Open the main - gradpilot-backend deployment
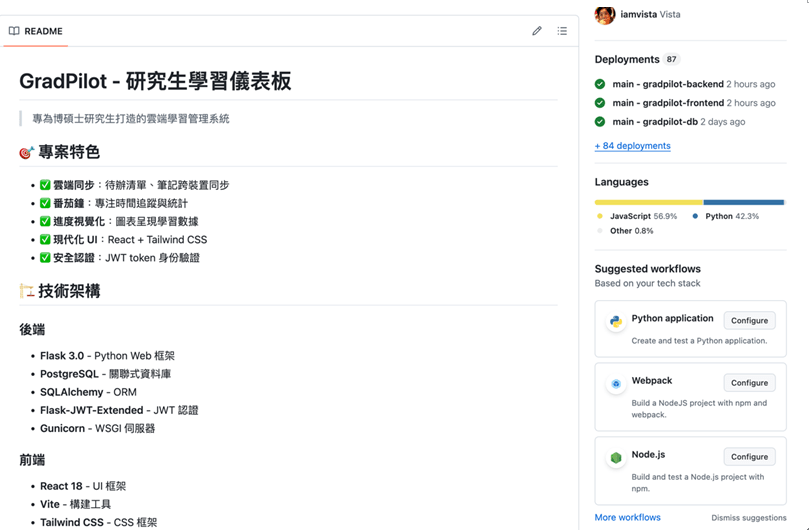 [x=668, y=84]
